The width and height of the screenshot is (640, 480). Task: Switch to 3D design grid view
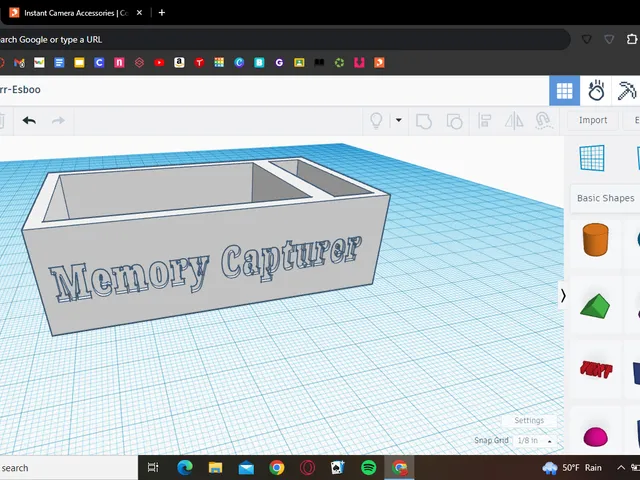[x=564, y=91]
